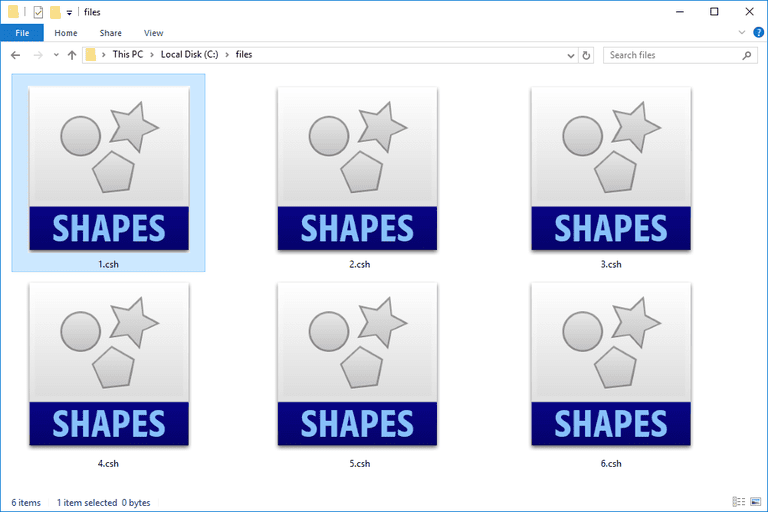
Task: Close the files window
Action: pos(749,12)
